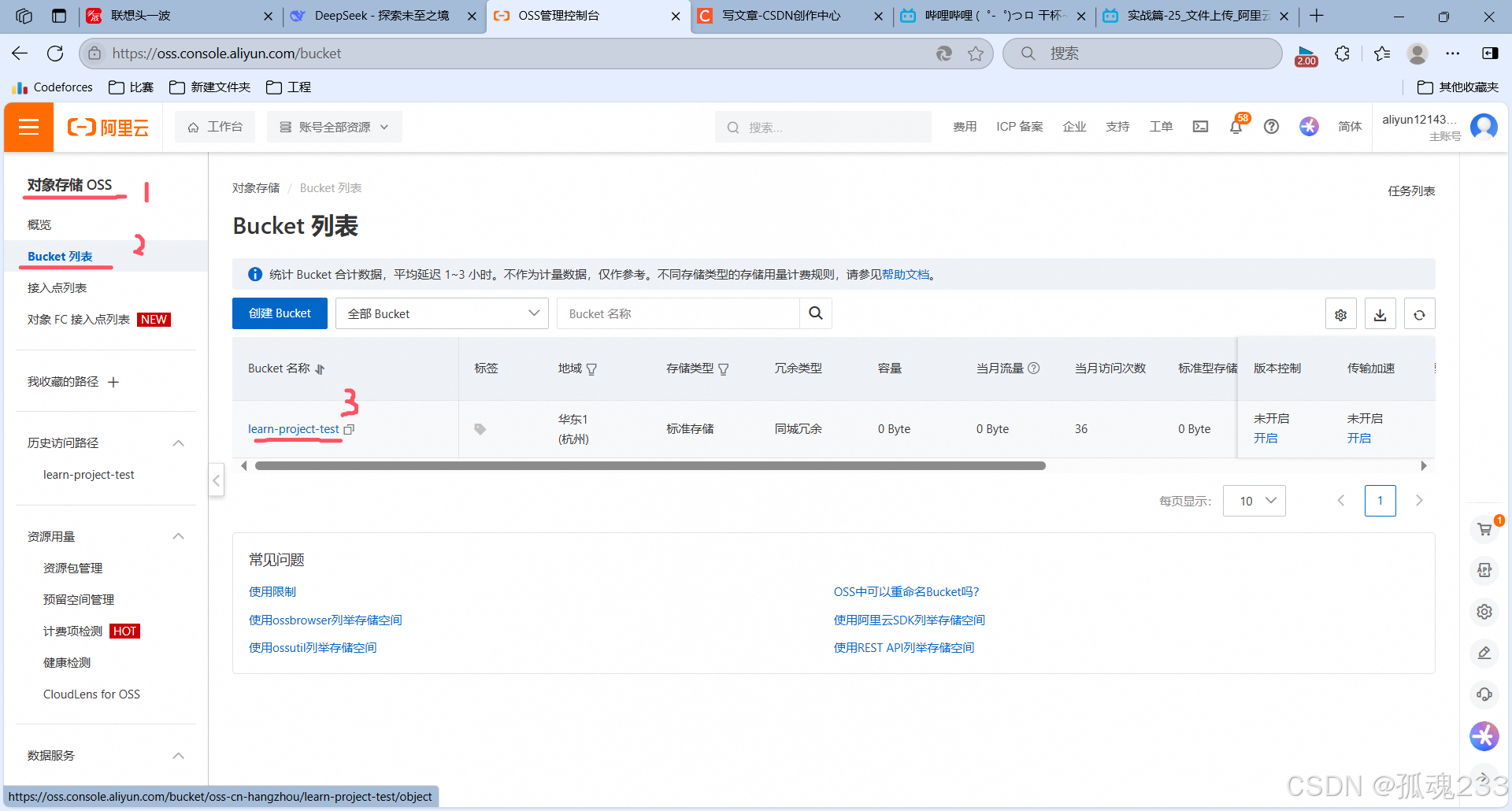The width and height of the screenshot is (1512, 811).
Task: Collapse 数据服务 section
Action: click(179, 756)
